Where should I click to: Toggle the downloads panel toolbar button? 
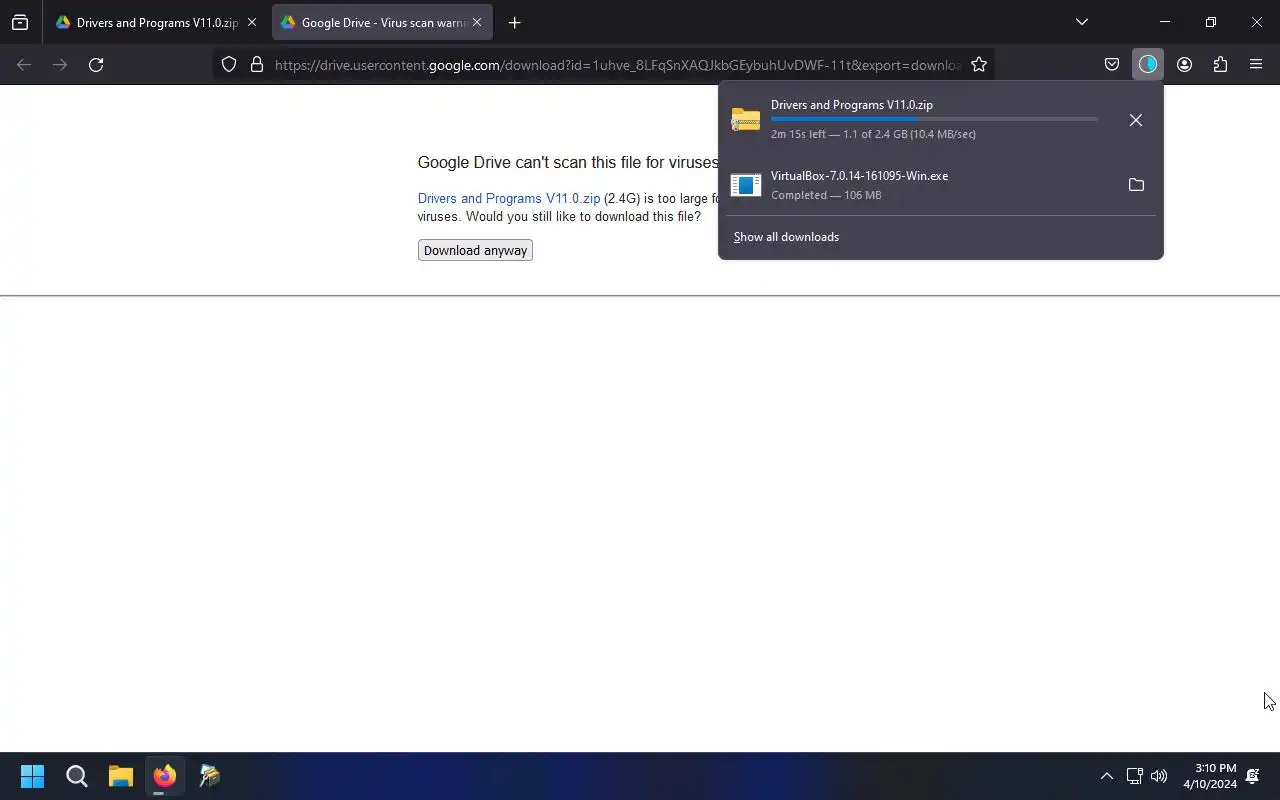[x=1147, y=64]
